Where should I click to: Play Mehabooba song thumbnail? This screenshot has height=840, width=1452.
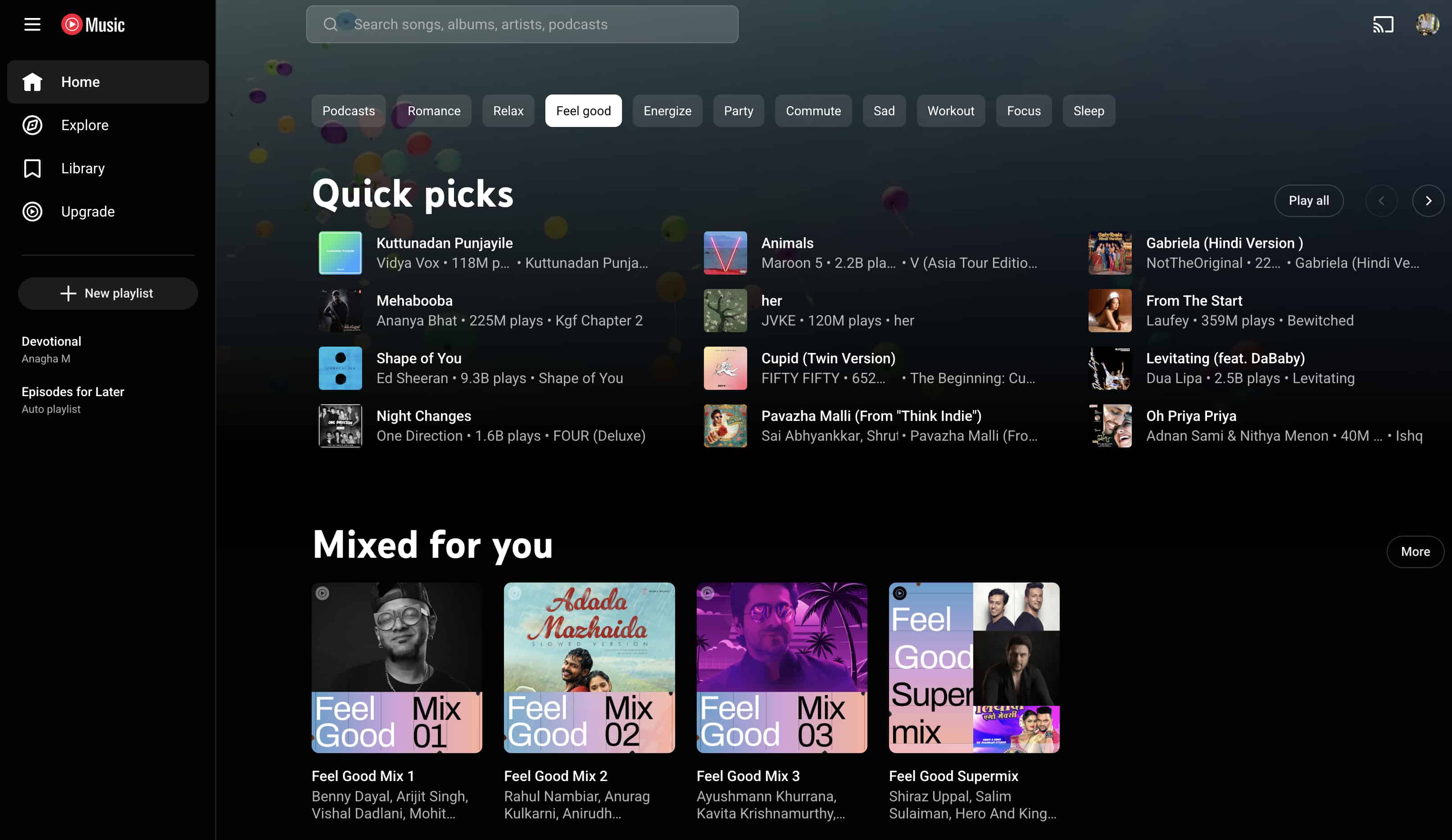(x=340, y=310)
